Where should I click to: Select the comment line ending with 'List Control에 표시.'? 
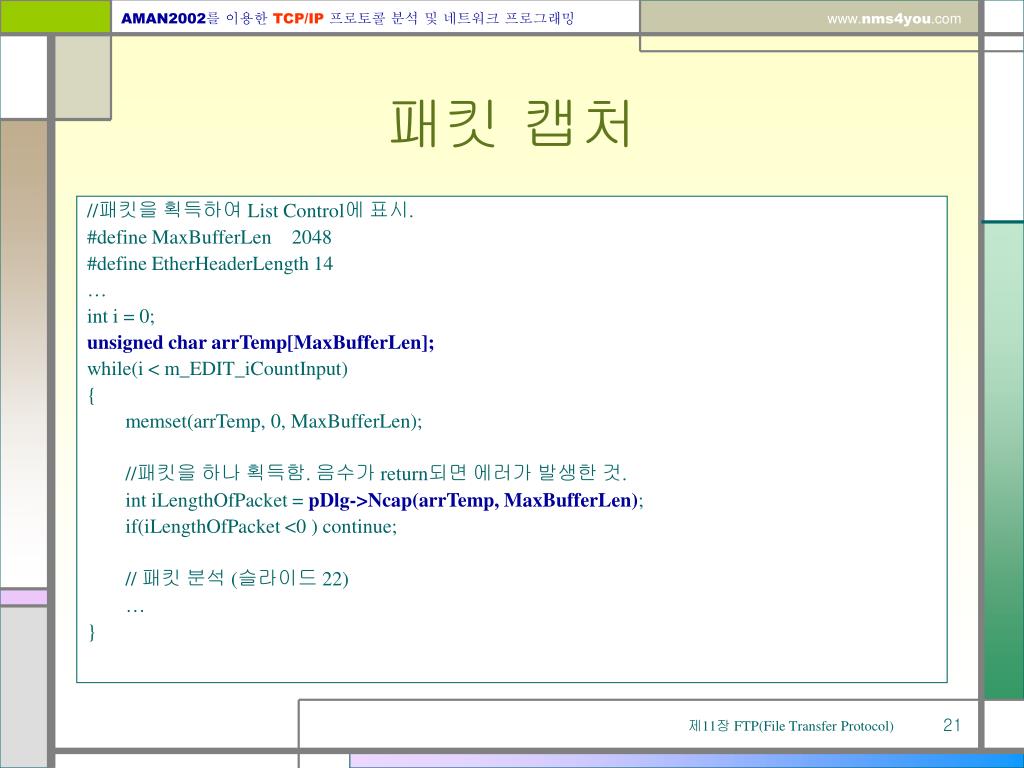pyautogui.click(x=250, y=210)
